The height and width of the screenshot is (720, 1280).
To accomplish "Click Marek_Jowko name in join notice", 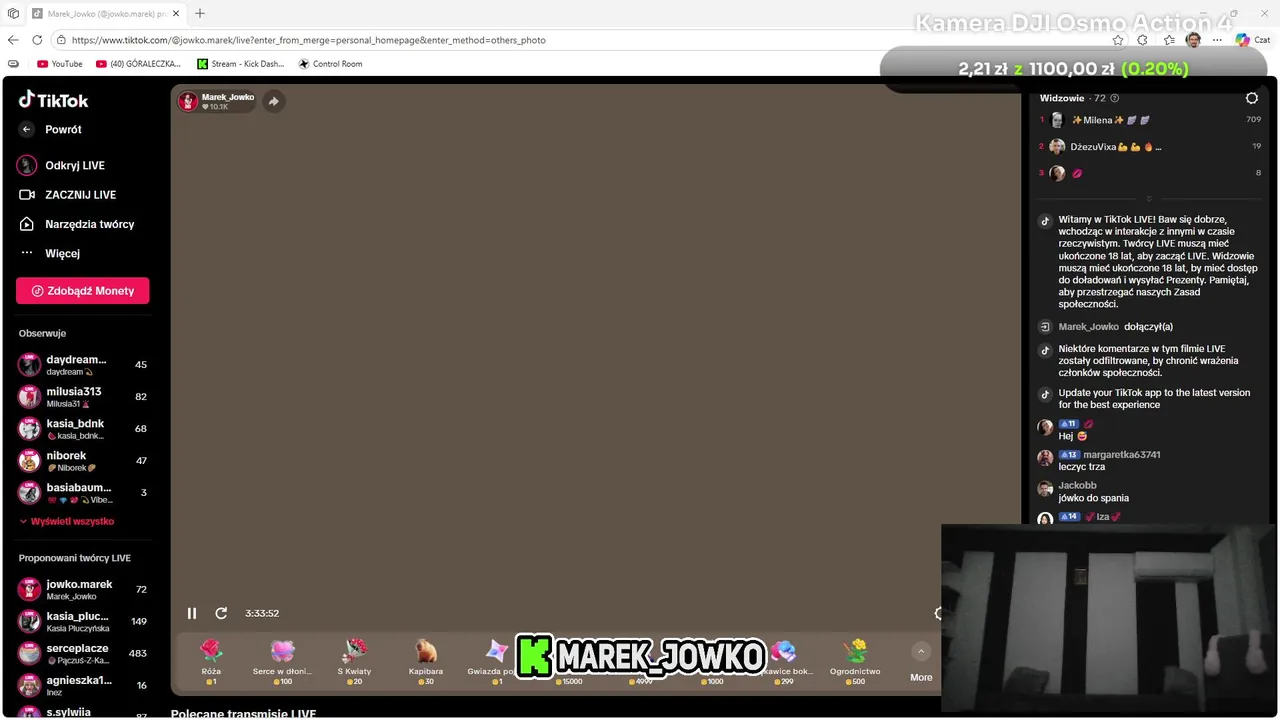I will click(1089, 326).
